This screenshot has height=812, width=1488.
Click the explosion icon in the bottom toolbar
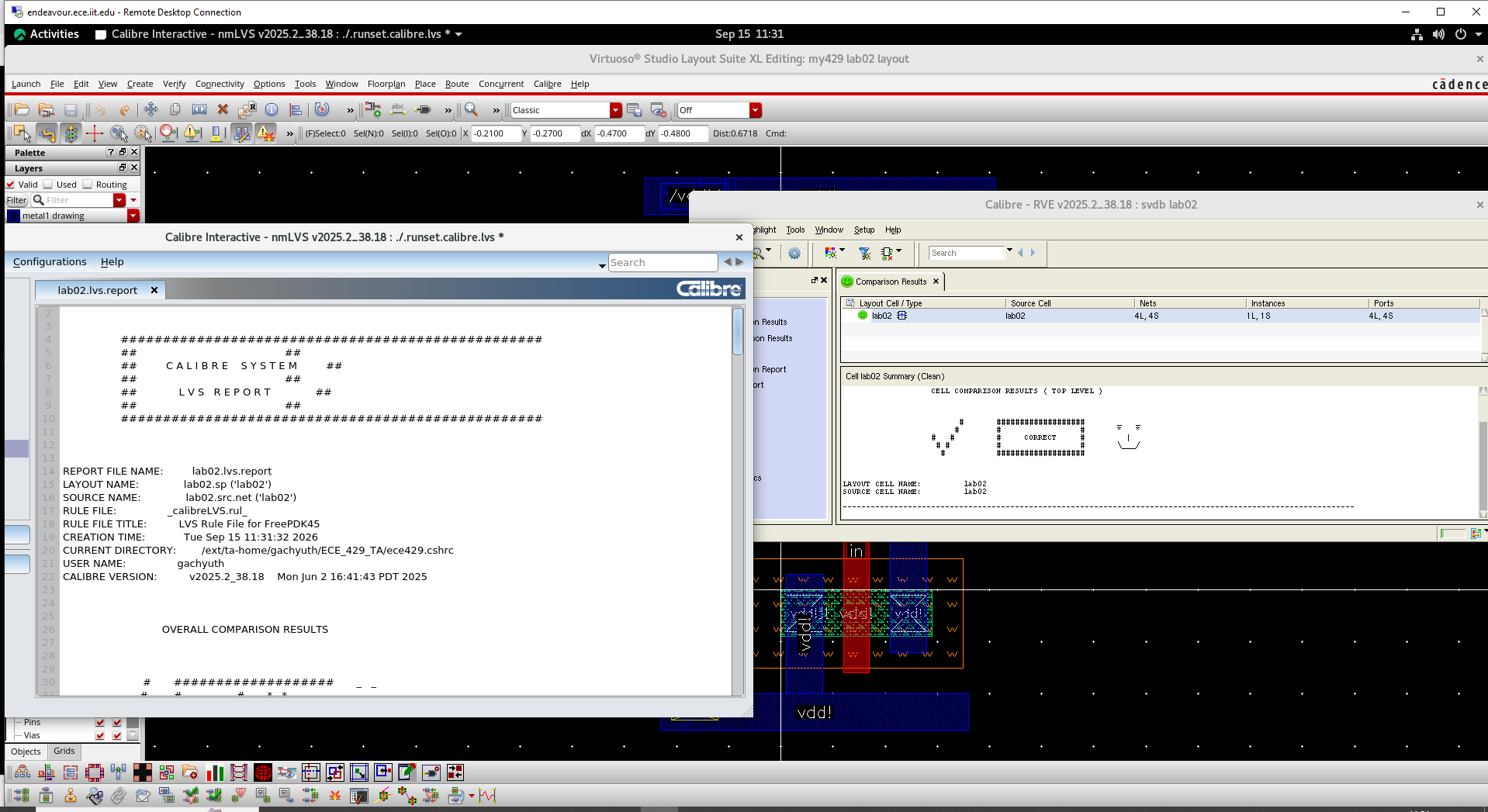[335, 796]
